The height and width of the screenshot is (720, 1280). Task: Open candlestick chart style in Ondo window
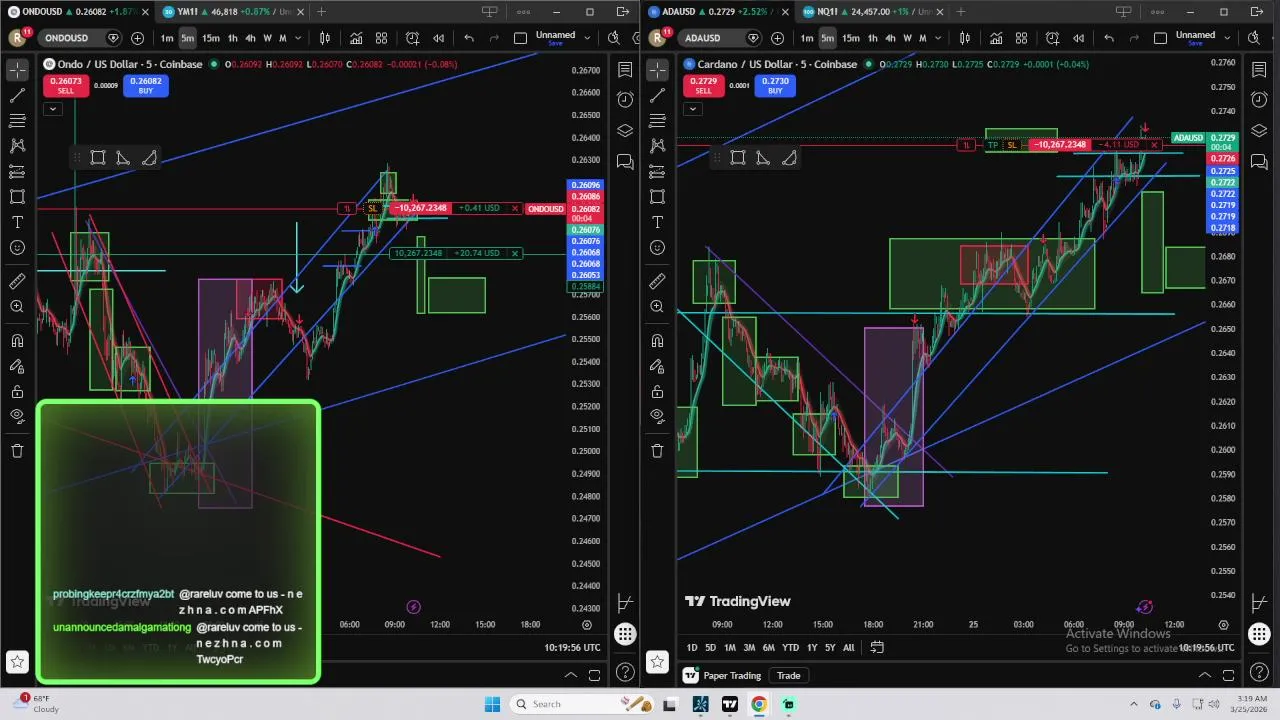click(x=325, y=38)
